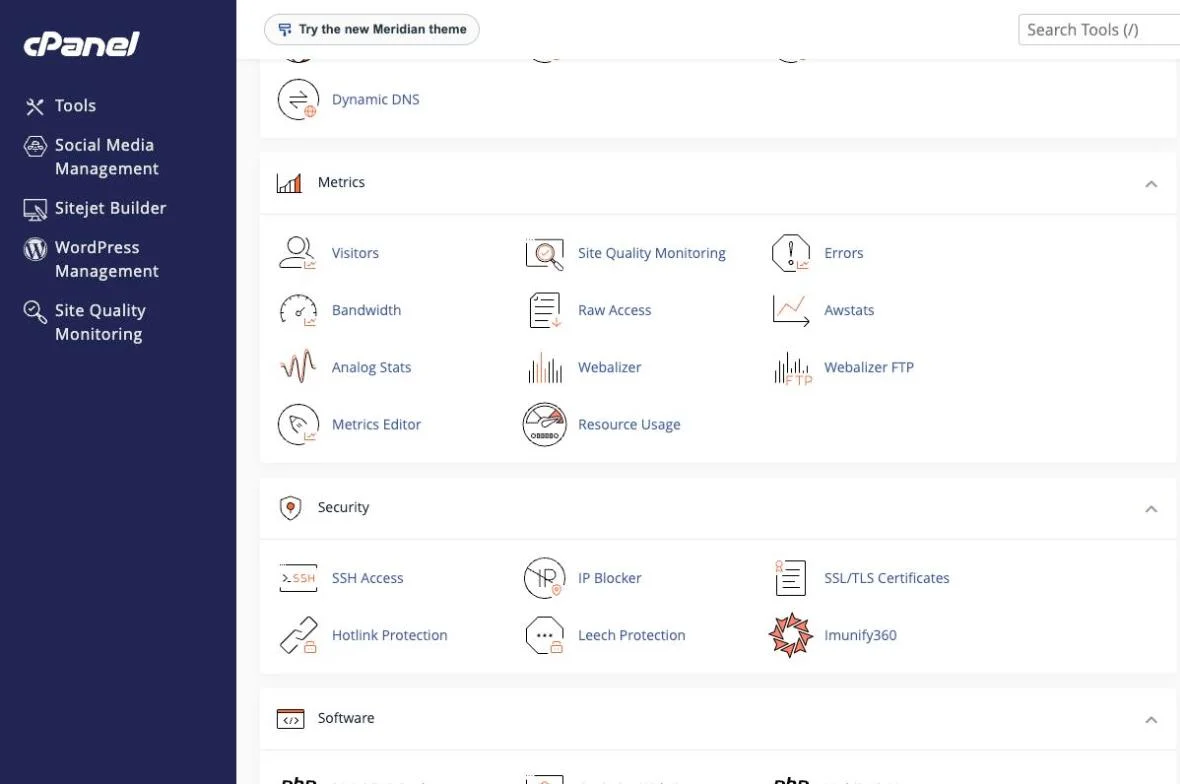Click the Tools wrench icon in sidebar
Image resolution: width=1180 pixels, height=784 pixels.
(35, 106)
